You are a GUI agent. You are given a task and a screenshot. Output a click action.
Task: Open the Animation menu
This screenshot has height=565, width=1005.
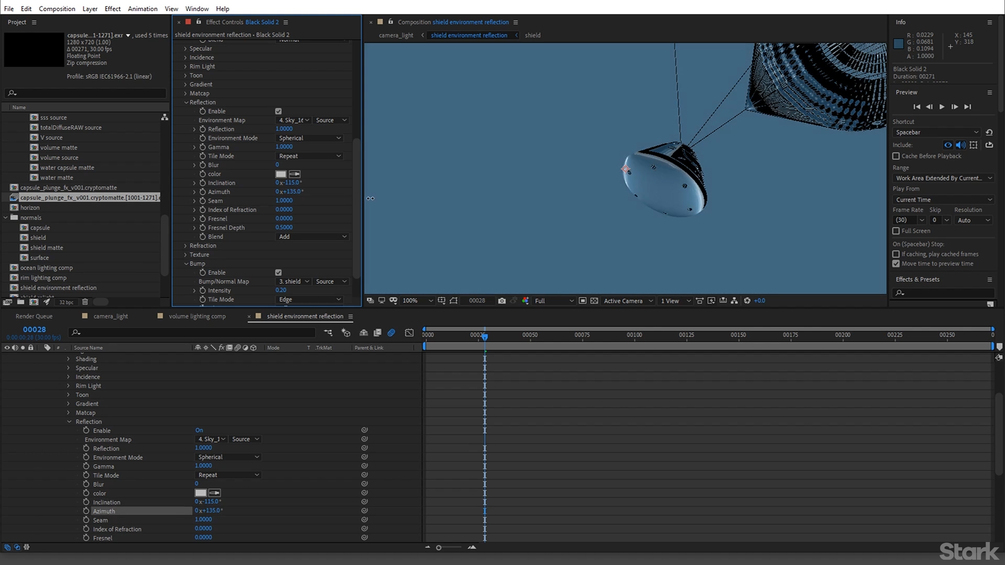[x=142, y=8]
